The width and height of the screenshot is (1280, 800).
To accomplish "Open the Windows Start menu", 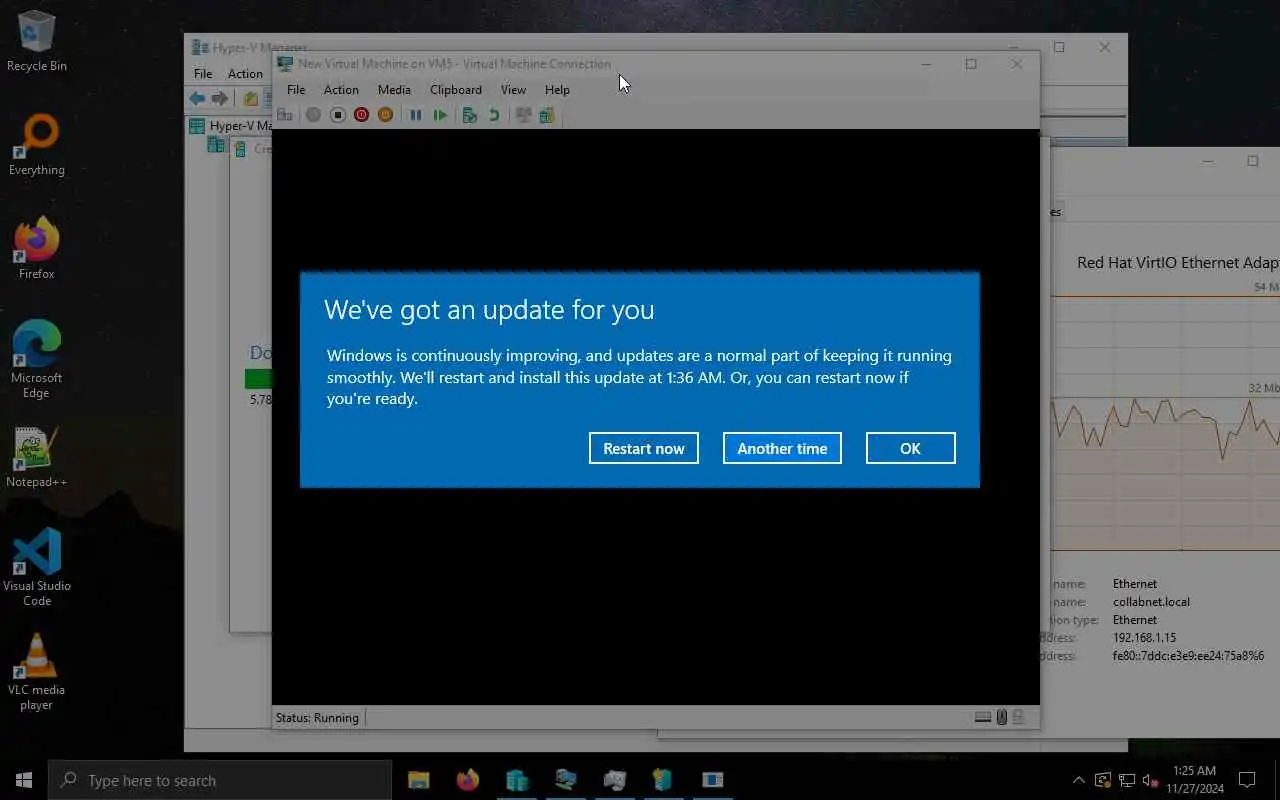I will [24, 780].
